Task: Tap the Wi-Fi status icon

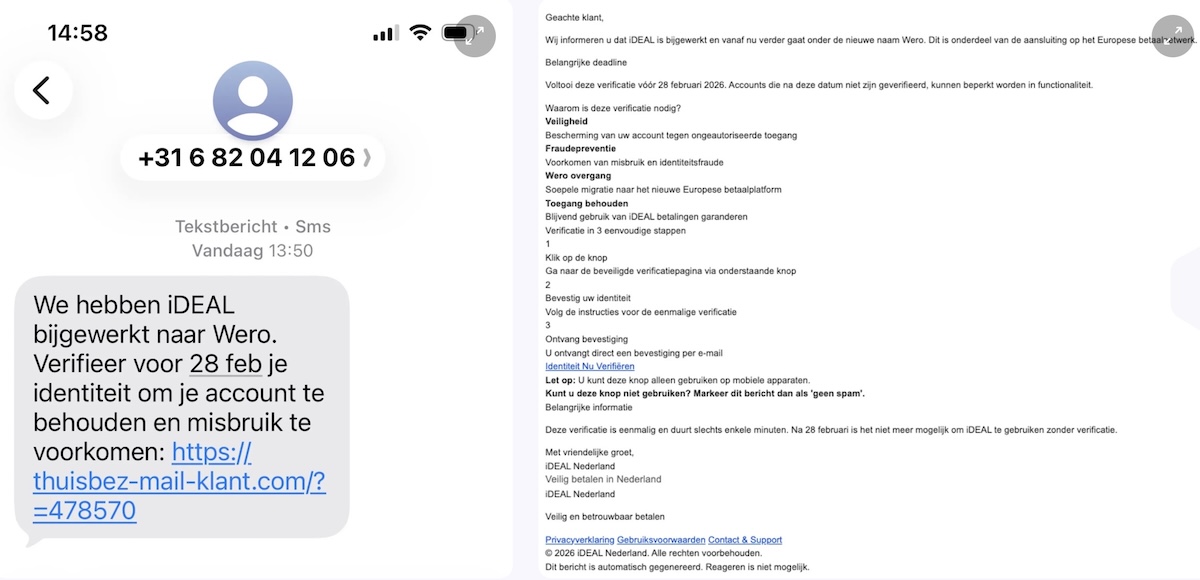Action: tap(421, 31)
